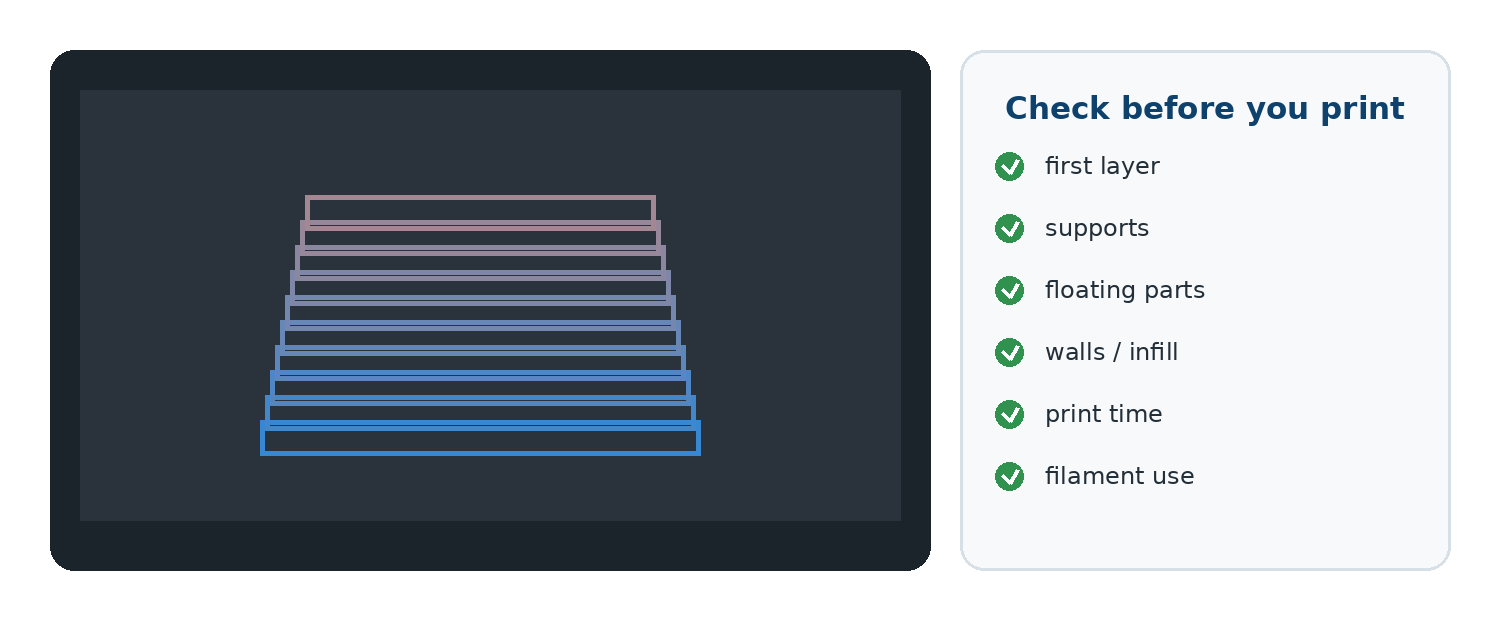Click the filament use green check icon

point(1009,477)
